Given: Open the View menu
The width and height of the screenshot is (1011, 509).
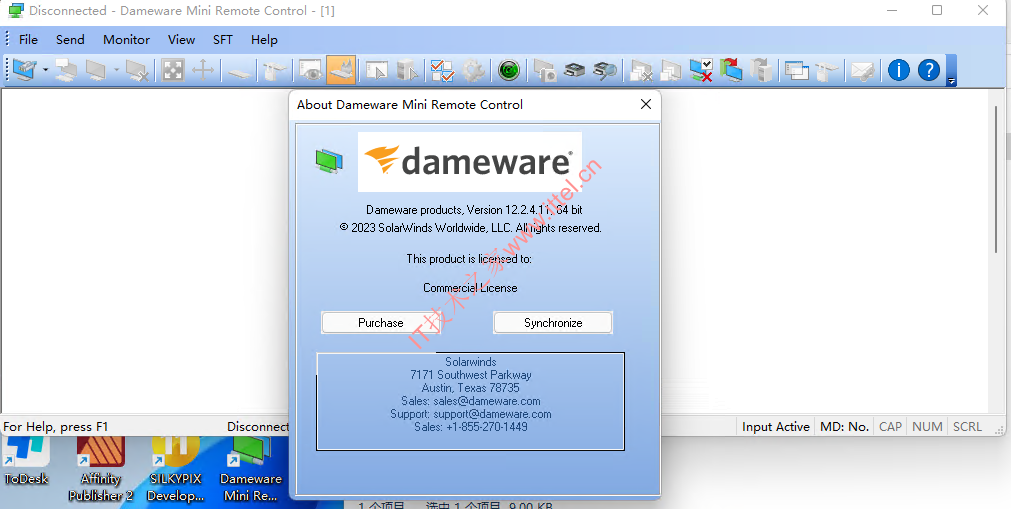Looking at the screenshot, I should (x=182, y=39).
